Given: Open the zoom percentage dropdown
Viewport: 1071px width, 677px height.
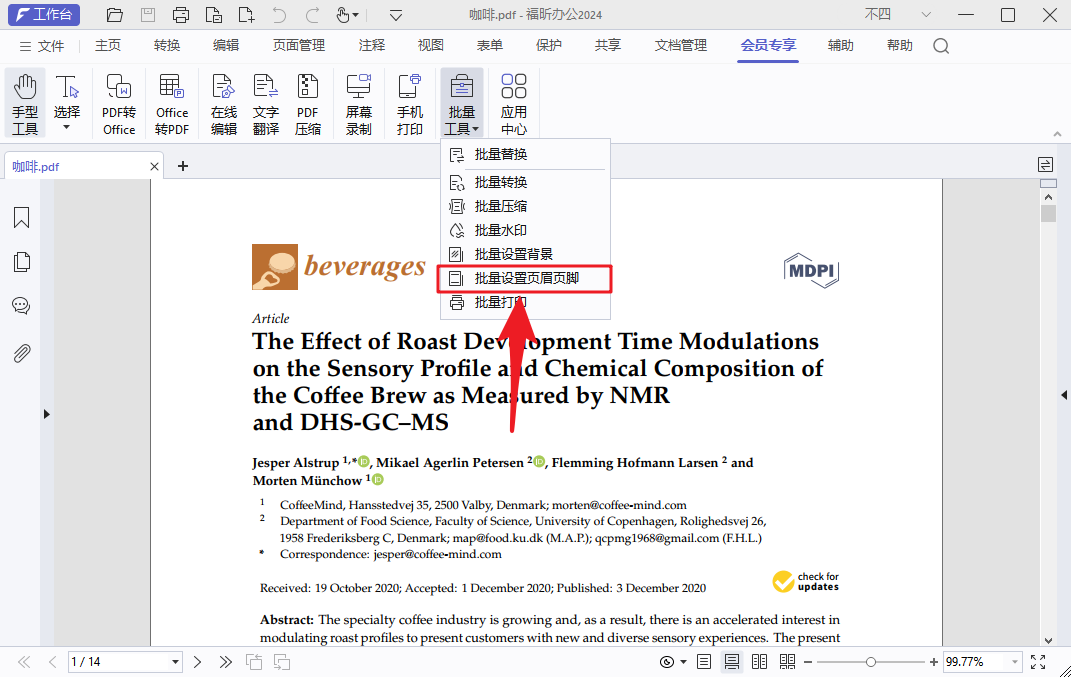Looking at the screenshot, I should click(1015, 662).
